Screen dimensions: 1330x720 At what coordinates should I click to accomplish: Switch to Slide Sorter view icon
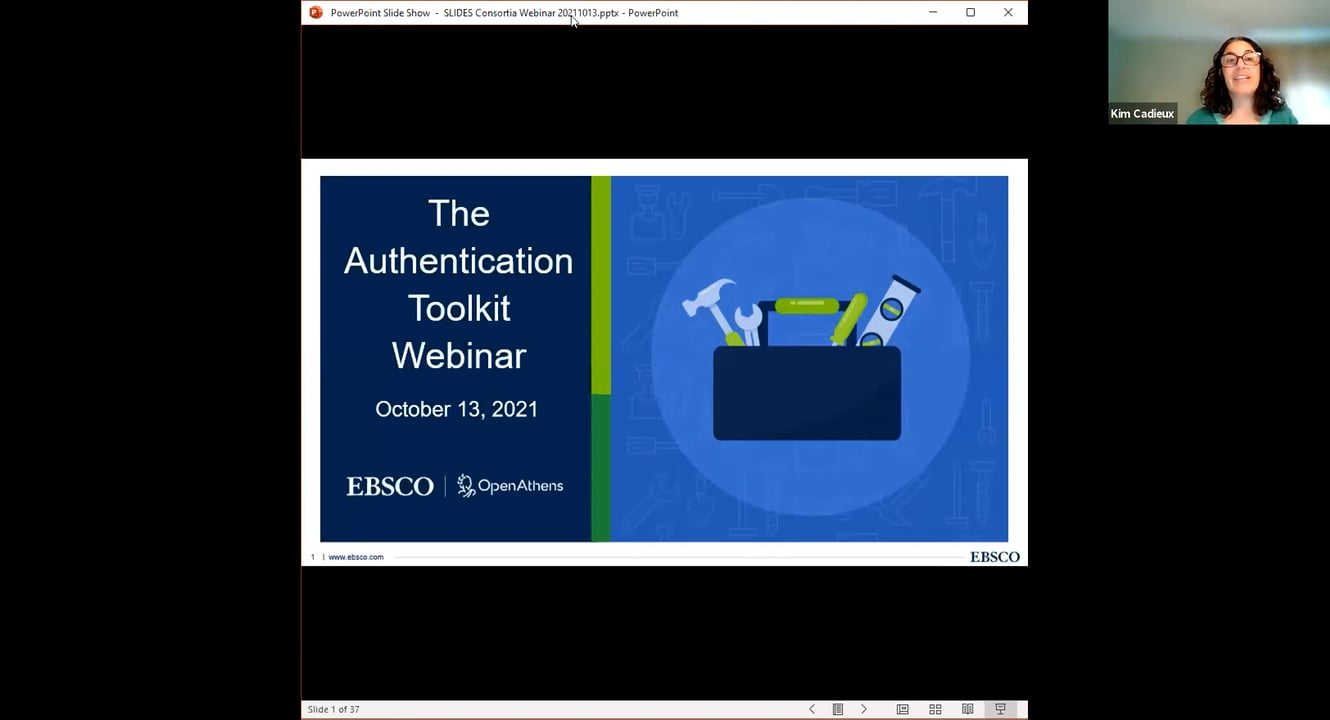tap(935, 709)
